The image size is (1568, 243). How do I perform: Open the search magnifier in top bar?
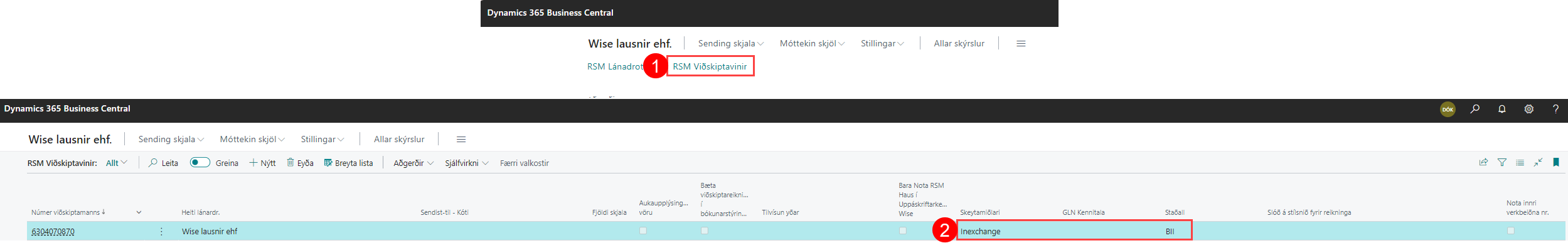pyautogui.click(x=1475, y=109)
